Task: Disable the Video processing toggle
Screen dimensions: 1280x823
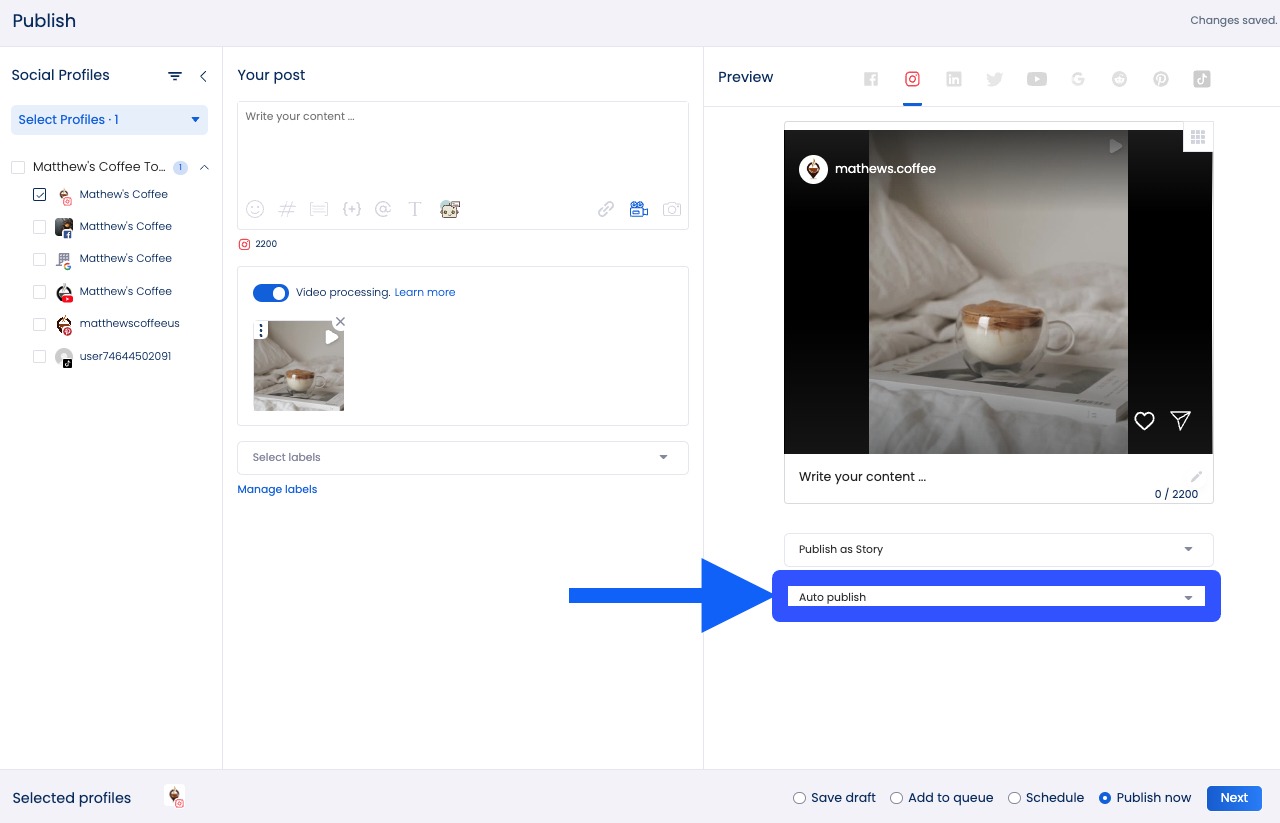Action: tap(271, 293)
